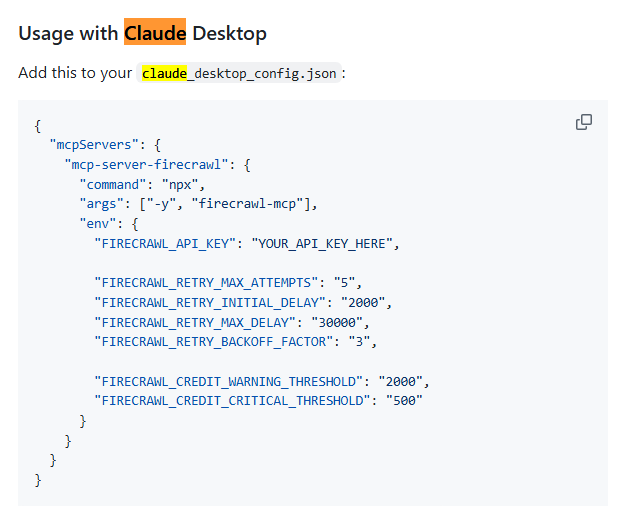The height and width of the screenshot is (519, 632).
Task: Click the highlighted word Claude in heading
Action: click(155, 33)
